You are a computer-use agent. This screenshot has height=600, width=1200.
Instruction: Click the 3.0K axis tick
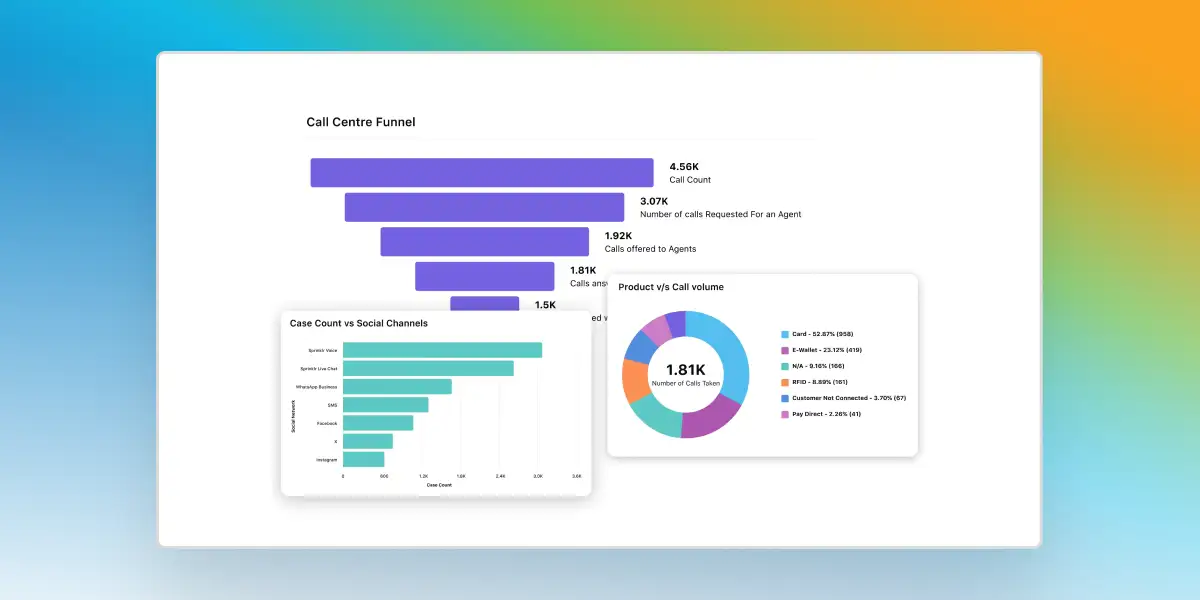pyautogui.click(x=538, y=477)
